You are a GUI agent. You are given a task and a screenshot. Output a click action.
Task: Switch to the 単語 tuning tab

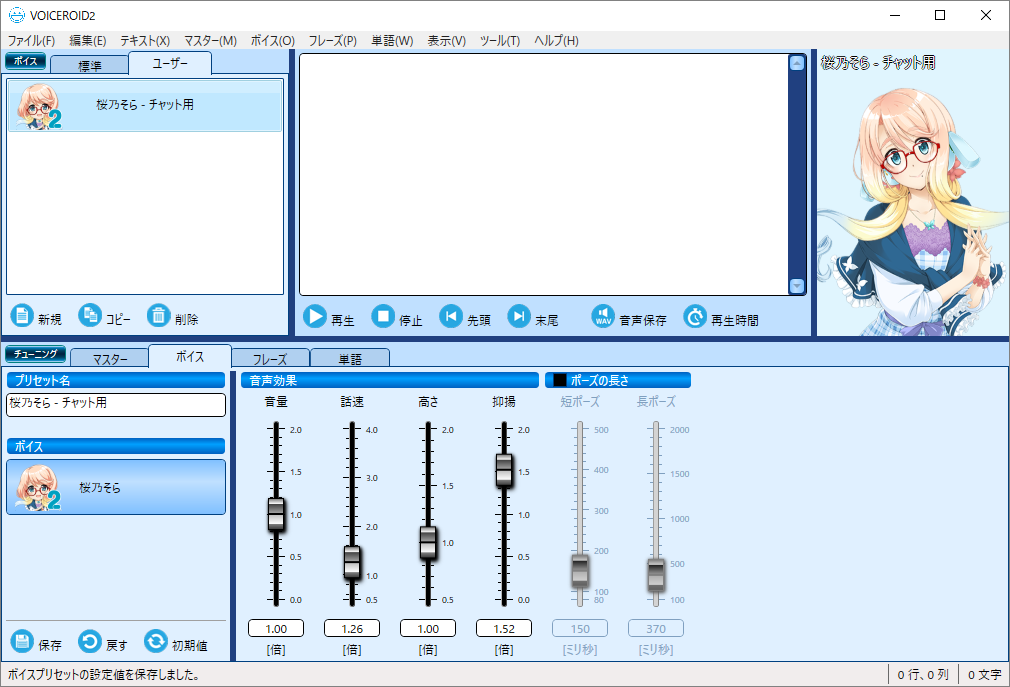click(350, 358)
